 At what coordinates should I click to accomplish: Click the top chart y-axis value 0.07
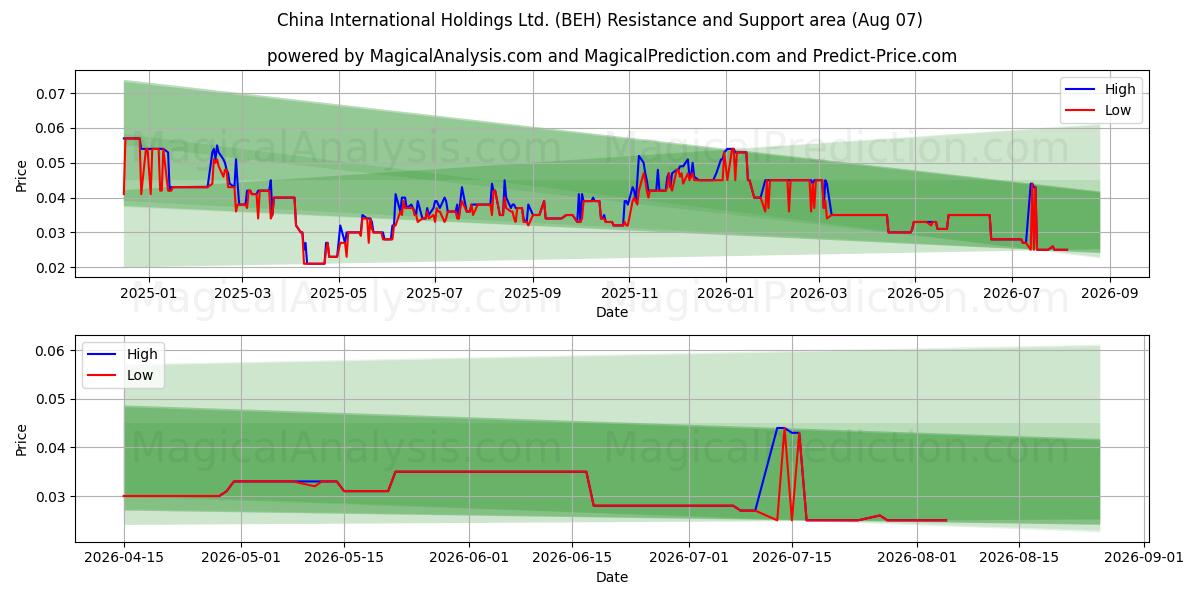[x=51, y=93]
